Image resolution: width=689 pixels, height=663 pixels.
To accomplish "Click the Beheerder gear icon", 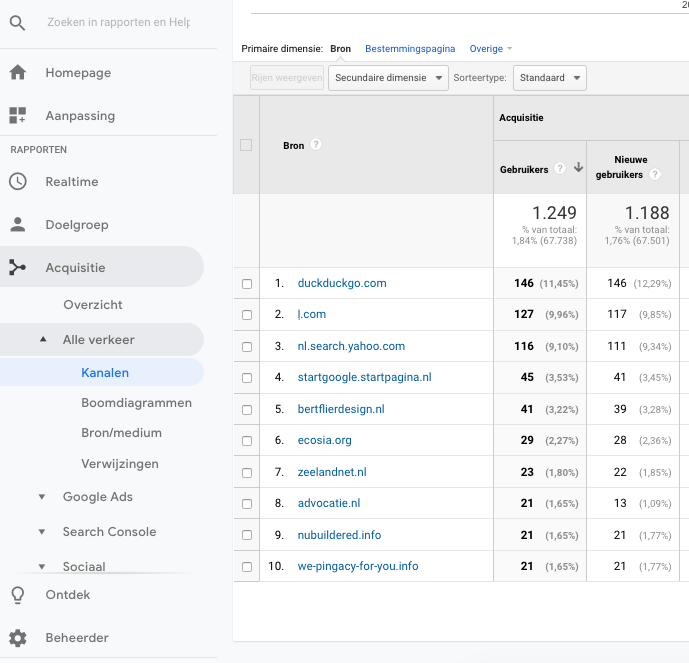I will click(18, 638).
